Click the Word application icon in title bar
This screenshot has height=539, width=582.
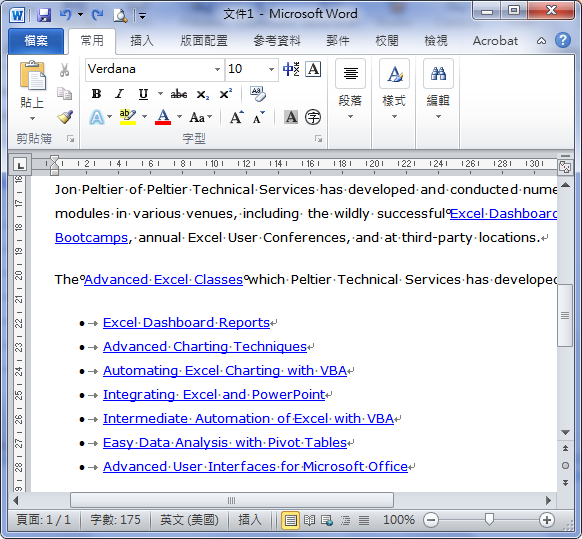[x=17, y=15]
